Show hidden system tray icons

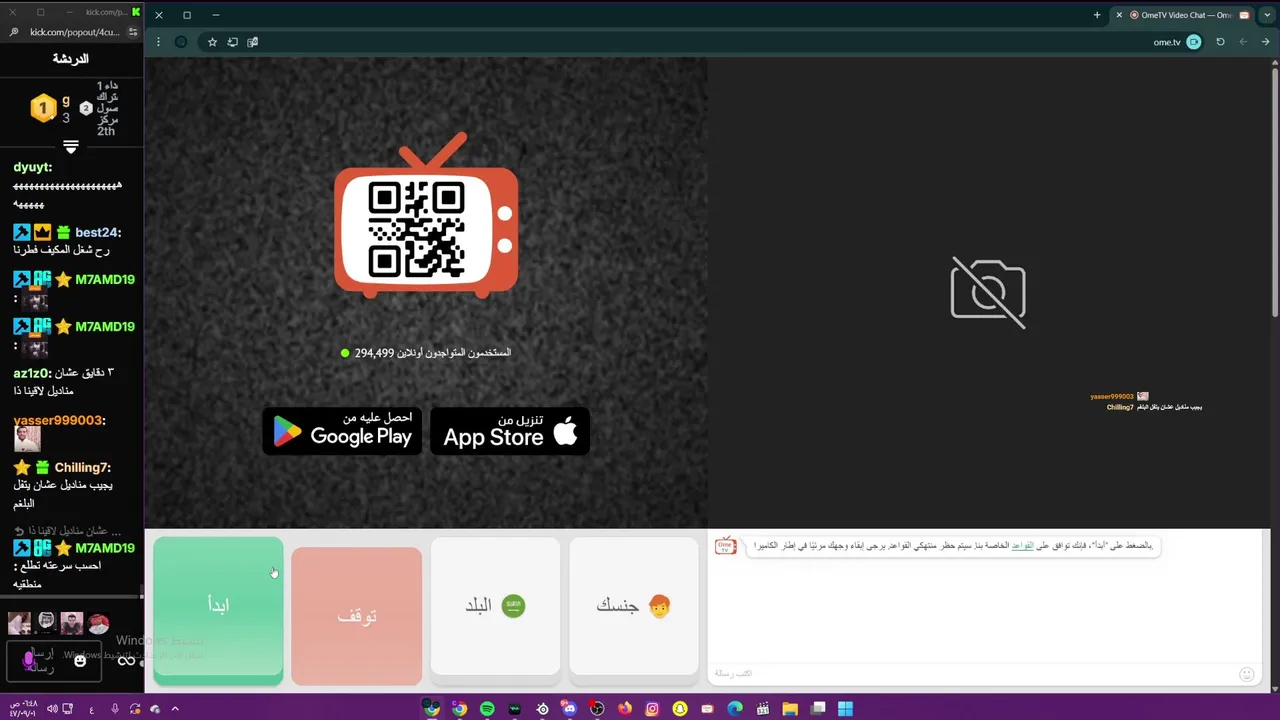coord(175,709)
